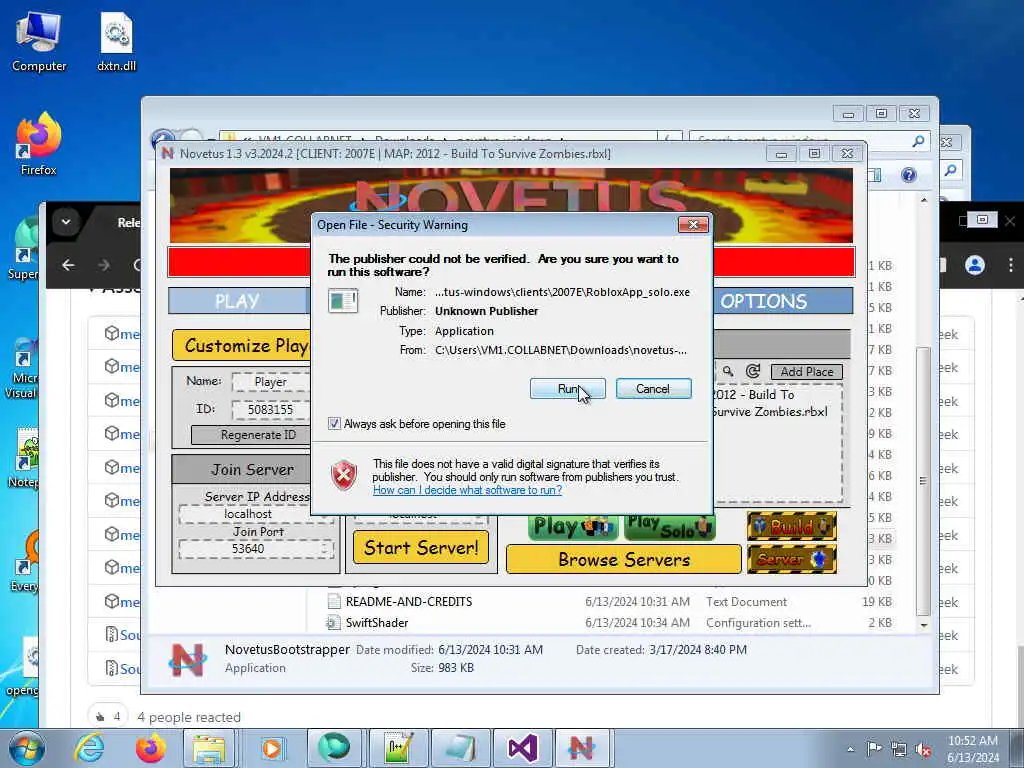This screenshot has width=1024, height=768.
Task: Click the Explorer scrollbar down arrow
Action: click(923, 625)
